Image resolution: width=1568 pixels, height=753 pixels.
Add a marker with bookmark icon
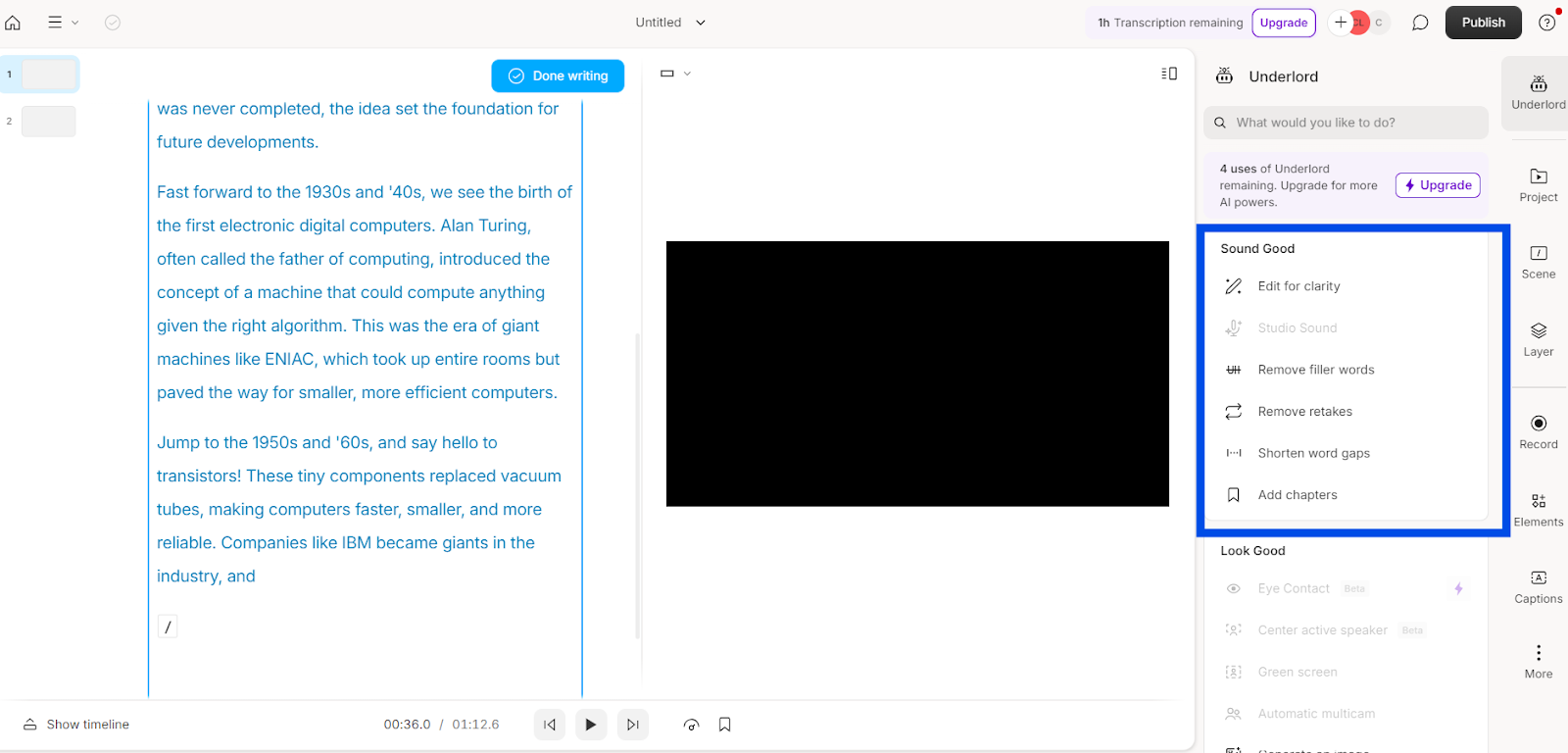(x=725, y=725)
